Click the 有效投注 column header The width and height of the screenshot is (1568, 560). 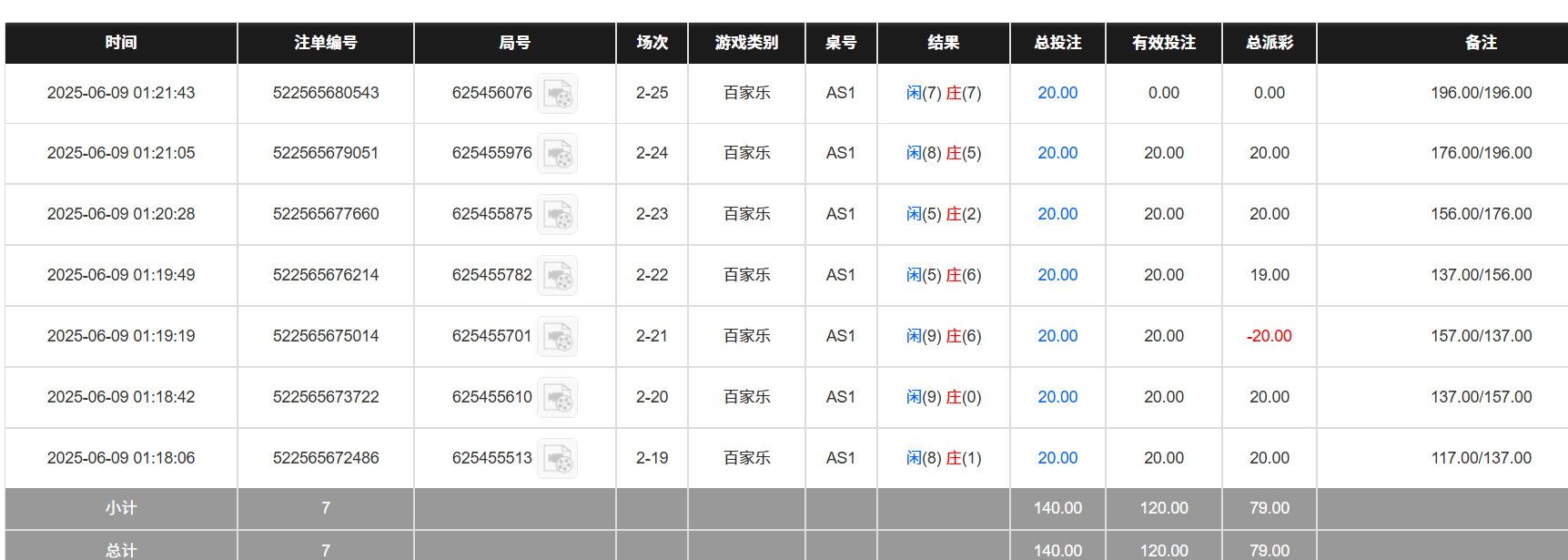point(1164,43)
